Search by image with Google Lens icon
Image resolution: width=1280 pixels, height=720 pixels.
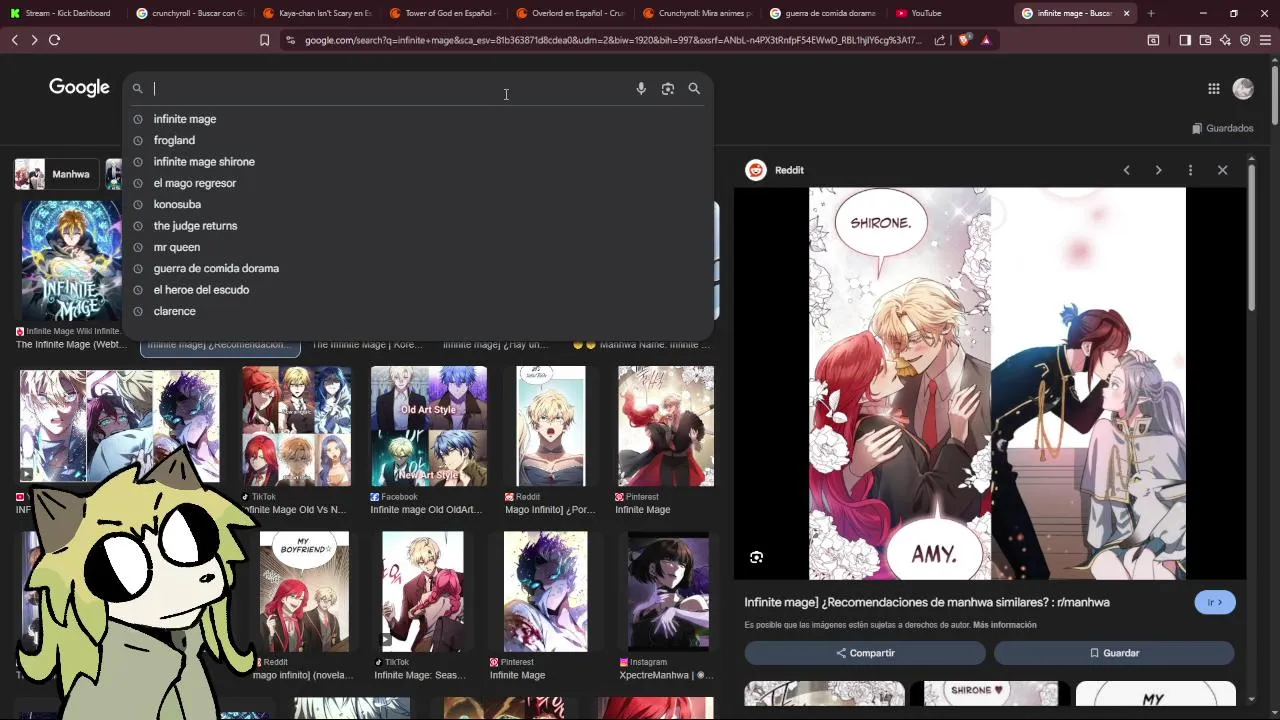click(668, 88)
